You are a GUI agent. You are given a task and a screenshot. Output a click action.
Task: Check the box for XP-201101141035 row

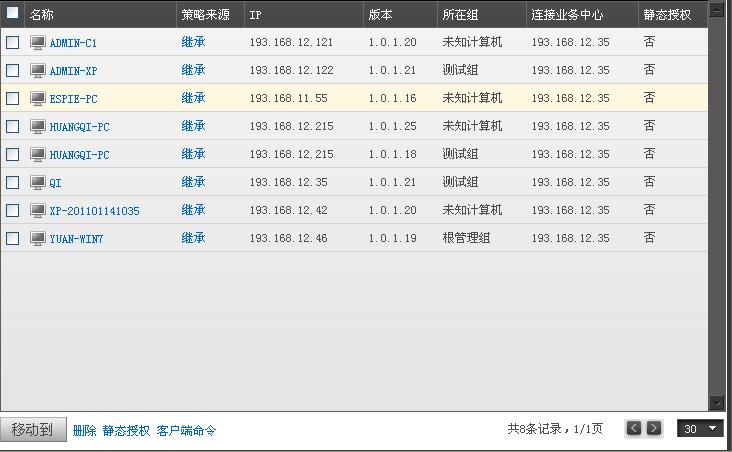click(13, 211)
